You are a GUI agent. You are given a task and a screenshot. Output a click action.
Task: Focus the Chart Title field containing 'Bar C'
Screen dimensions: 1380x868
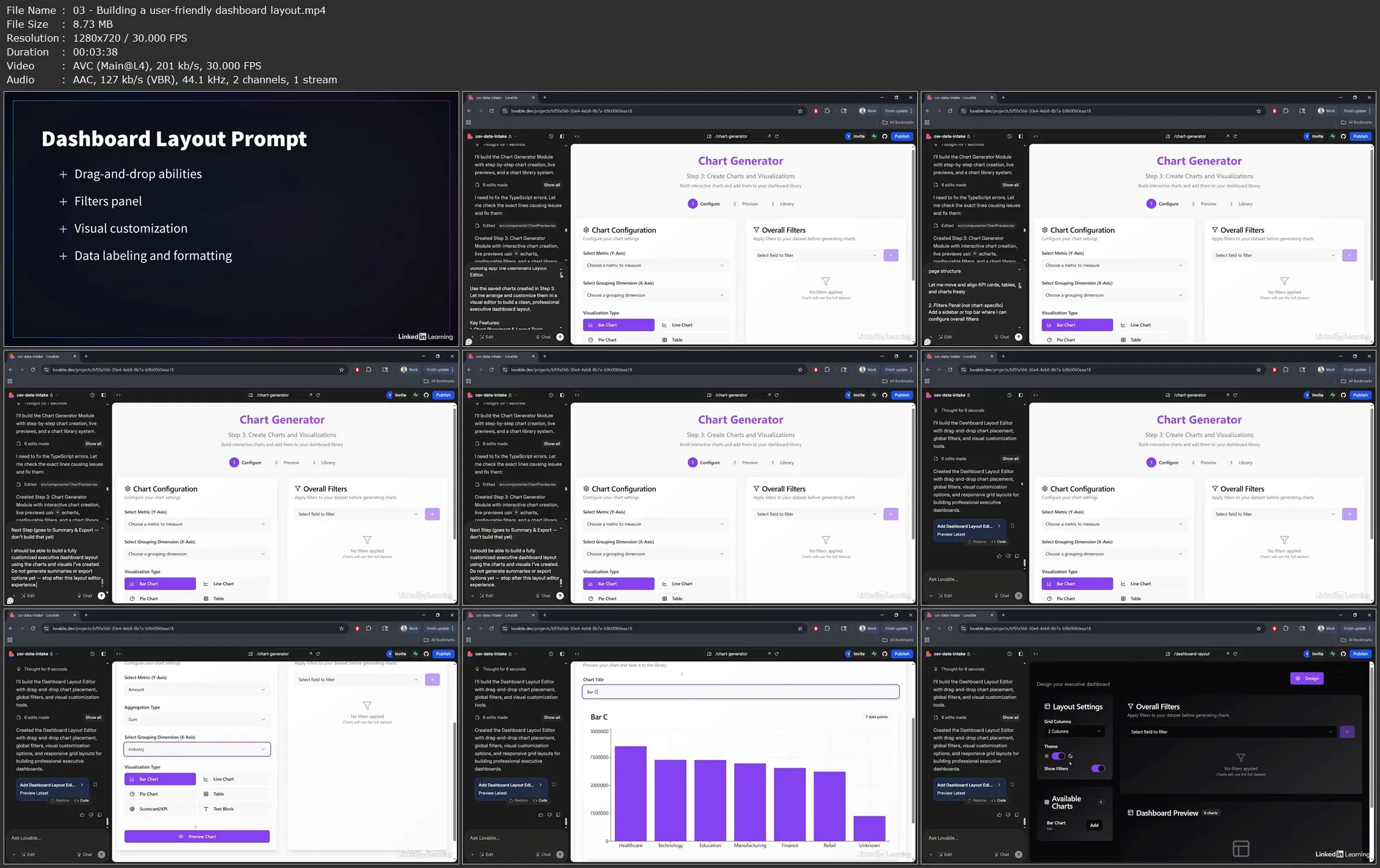tap(740, 692)
